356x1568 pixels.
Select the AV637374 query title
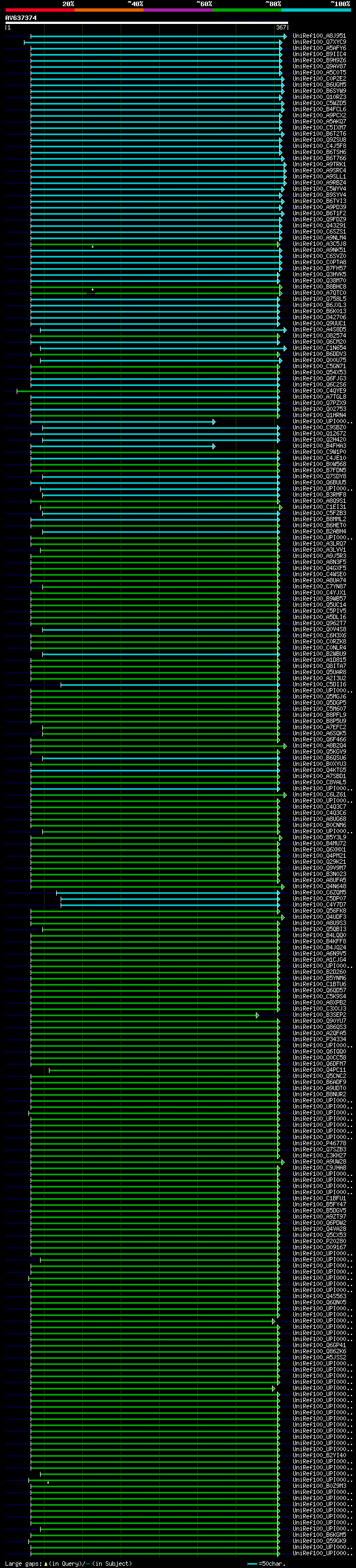21,18
